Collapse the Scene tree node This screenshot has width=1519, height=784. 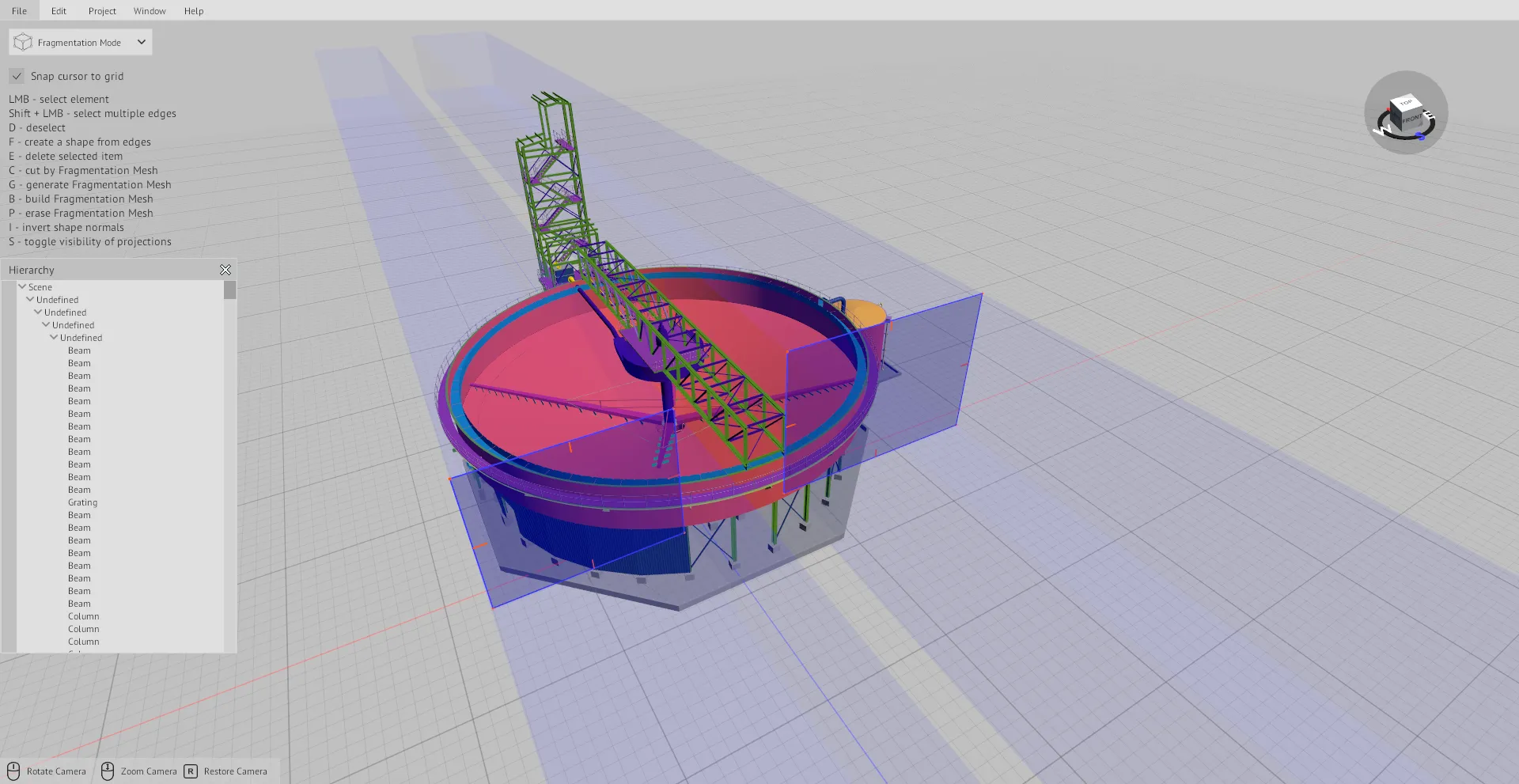[x=23, y=286]
